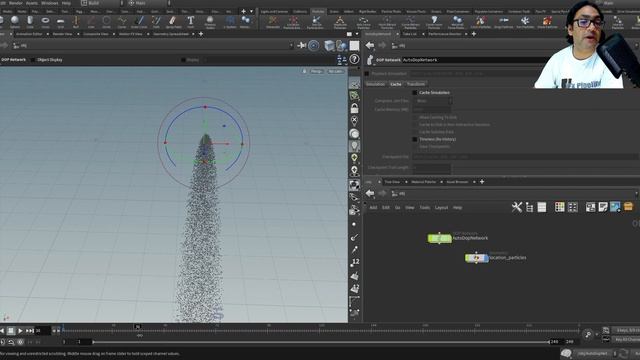Switch to the Performance Monitor tab
Viewport: 640px width, 360px height.
[x=444, y=34]
